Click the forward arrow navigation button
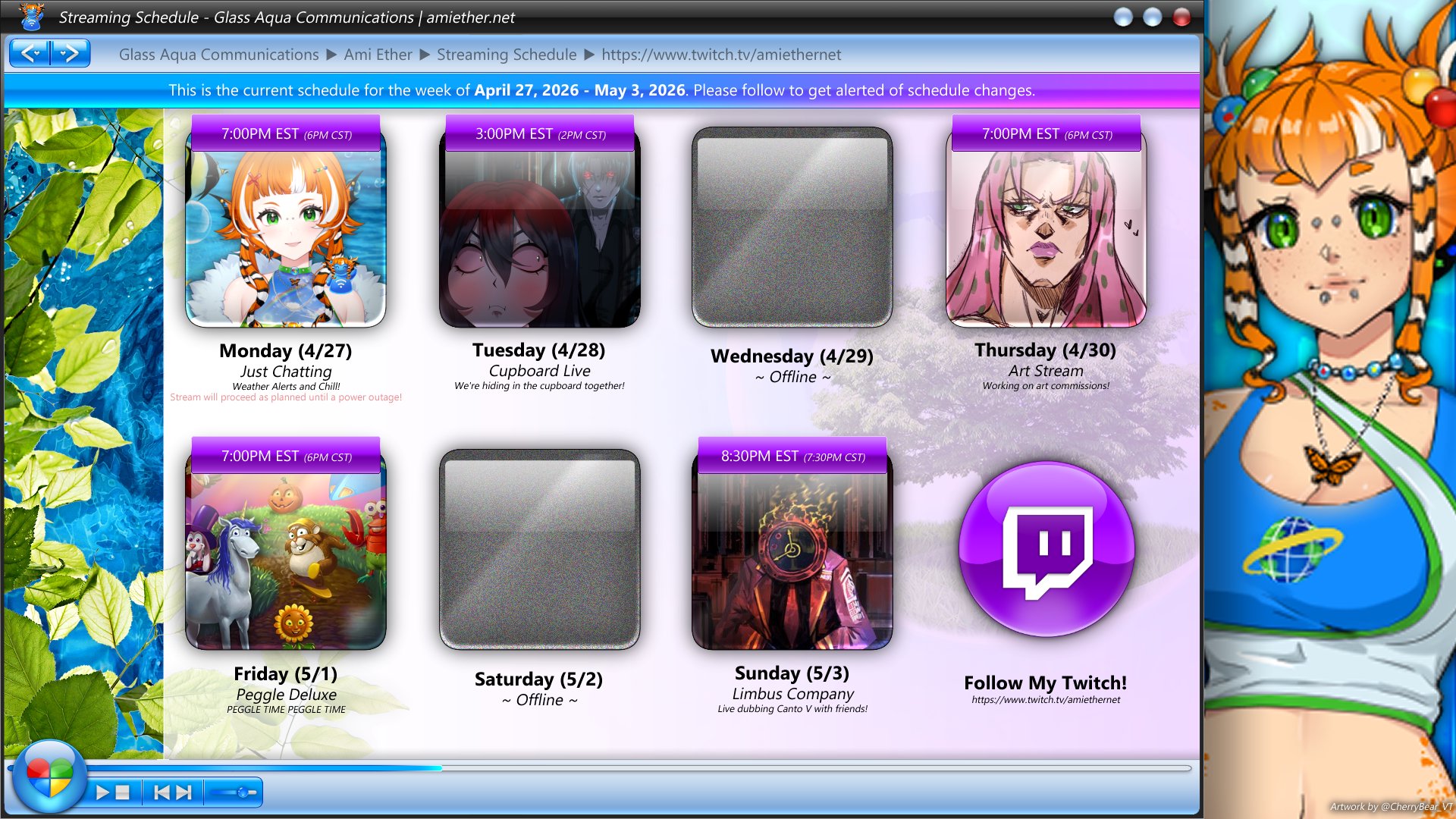Image resolution: width=1456 pixels, height=819 pixels. [70, 54]
